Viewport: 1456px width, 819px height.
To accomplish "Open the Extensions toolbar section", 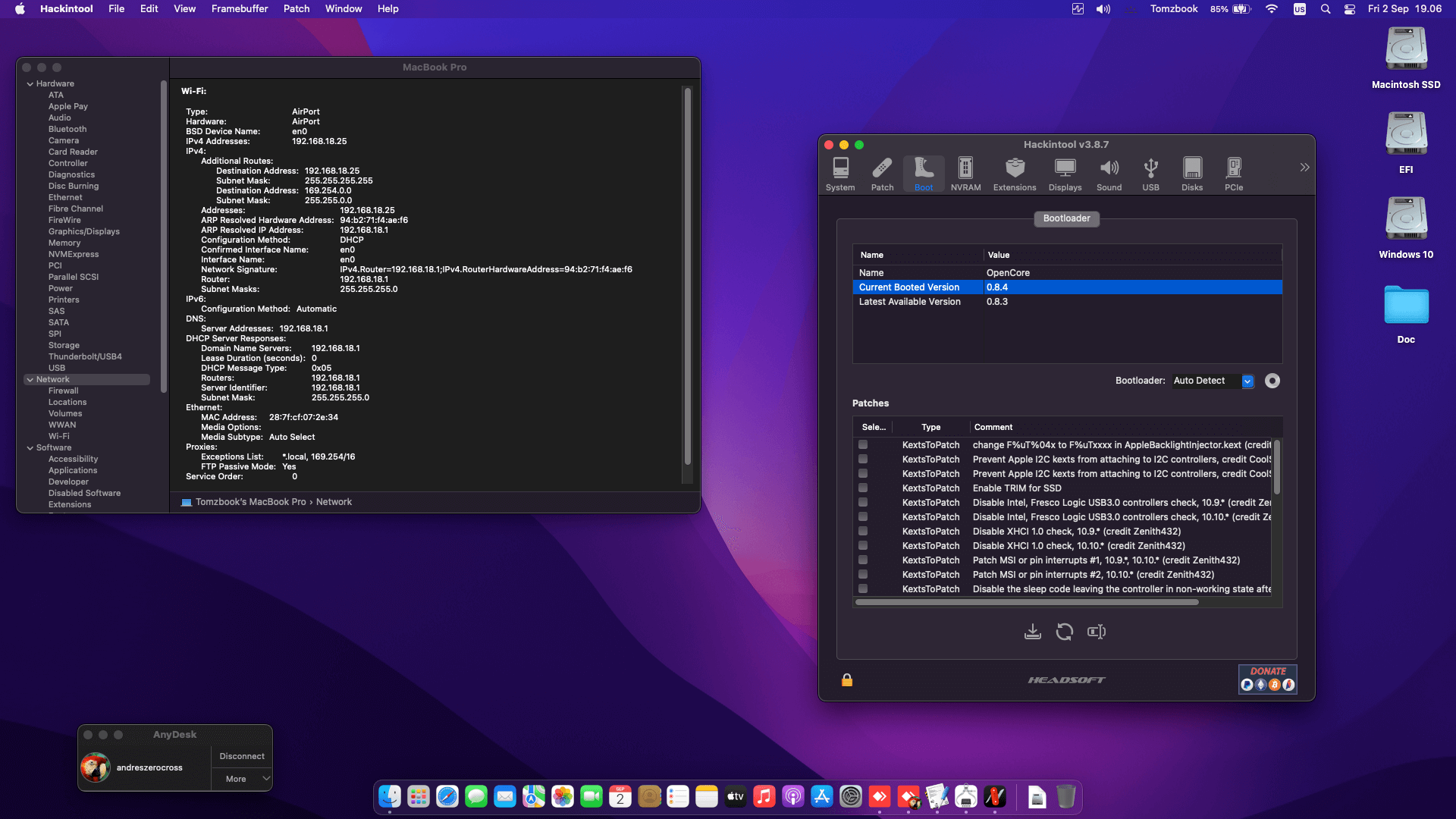I will [1015, 174].
